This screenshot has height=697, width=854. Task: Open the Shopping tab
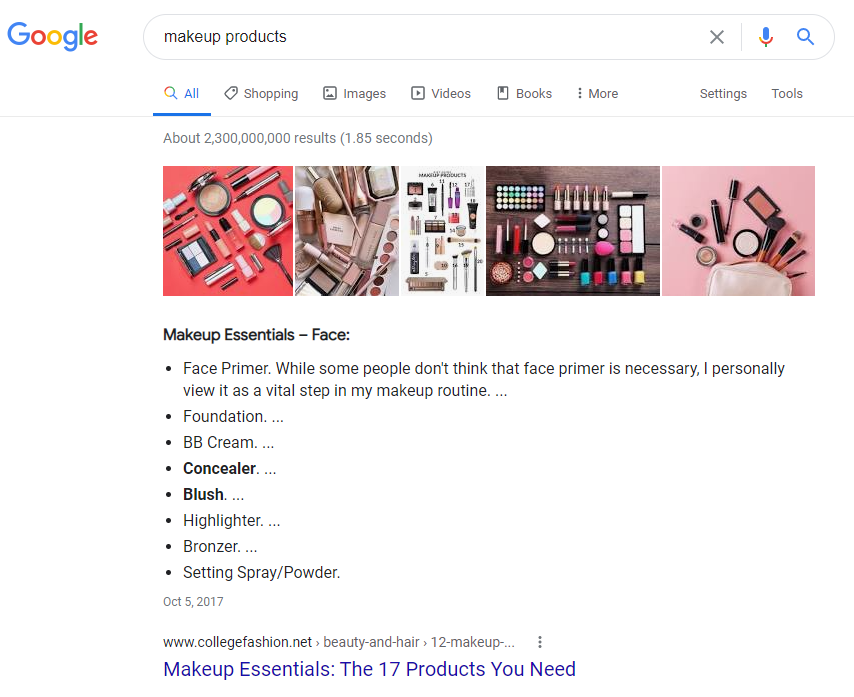pyautogui.click(x=261, y=93)
